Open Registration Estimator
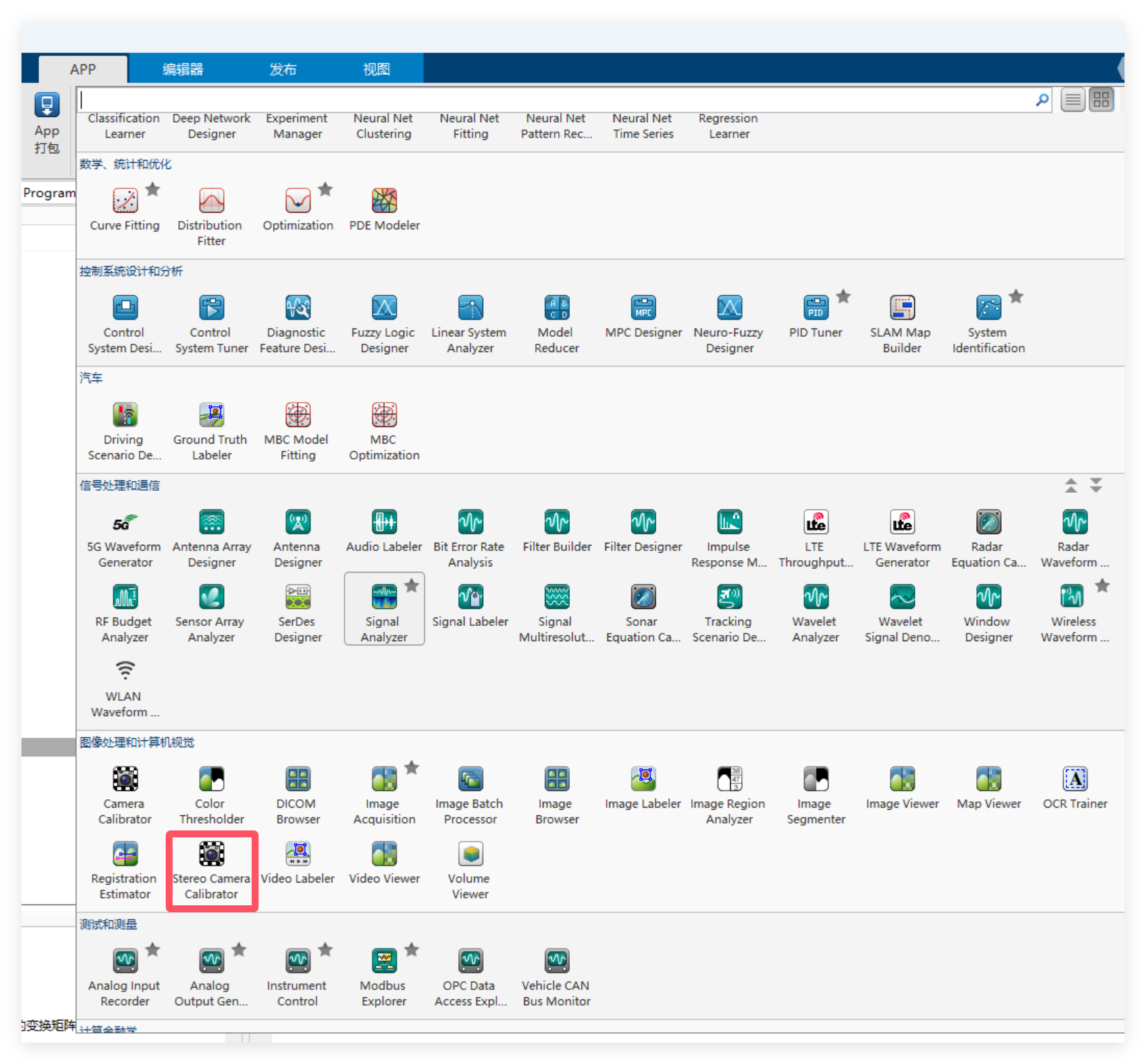The width and height of the screenshot is (1146, 1064). [x=125, y=870]
